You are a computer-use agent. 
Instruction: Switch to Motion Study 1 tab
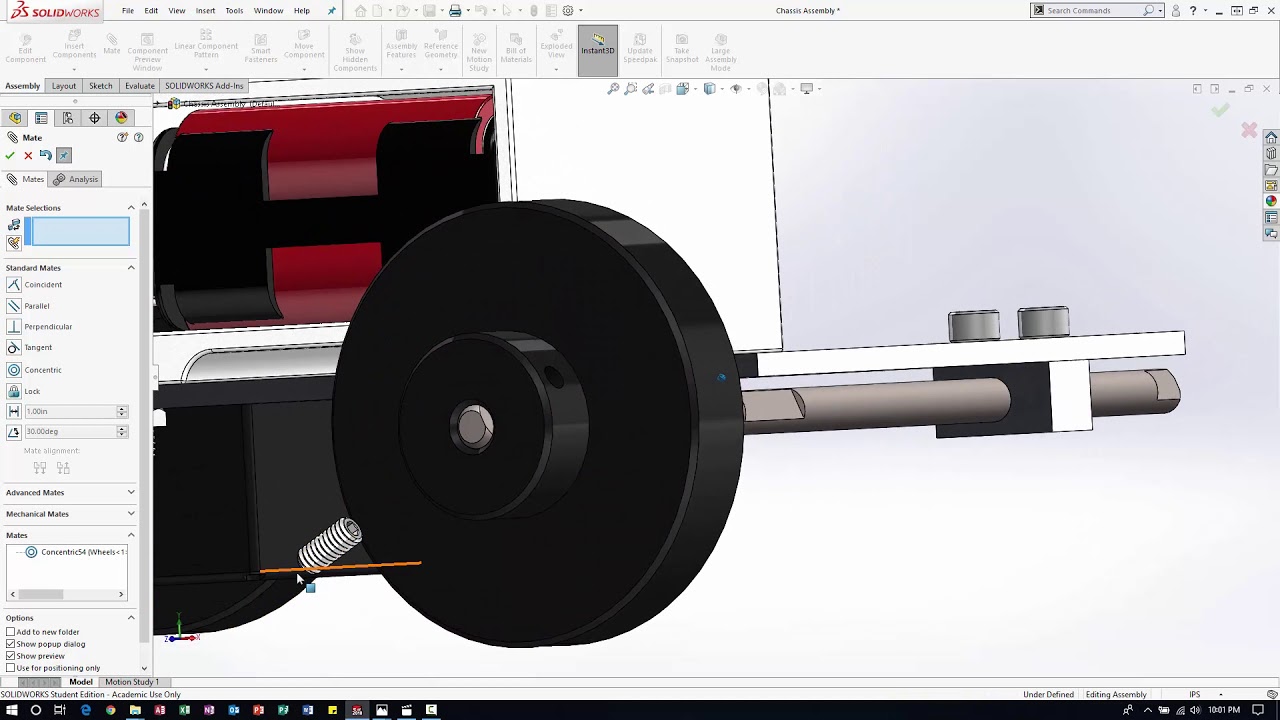(132, 682)
